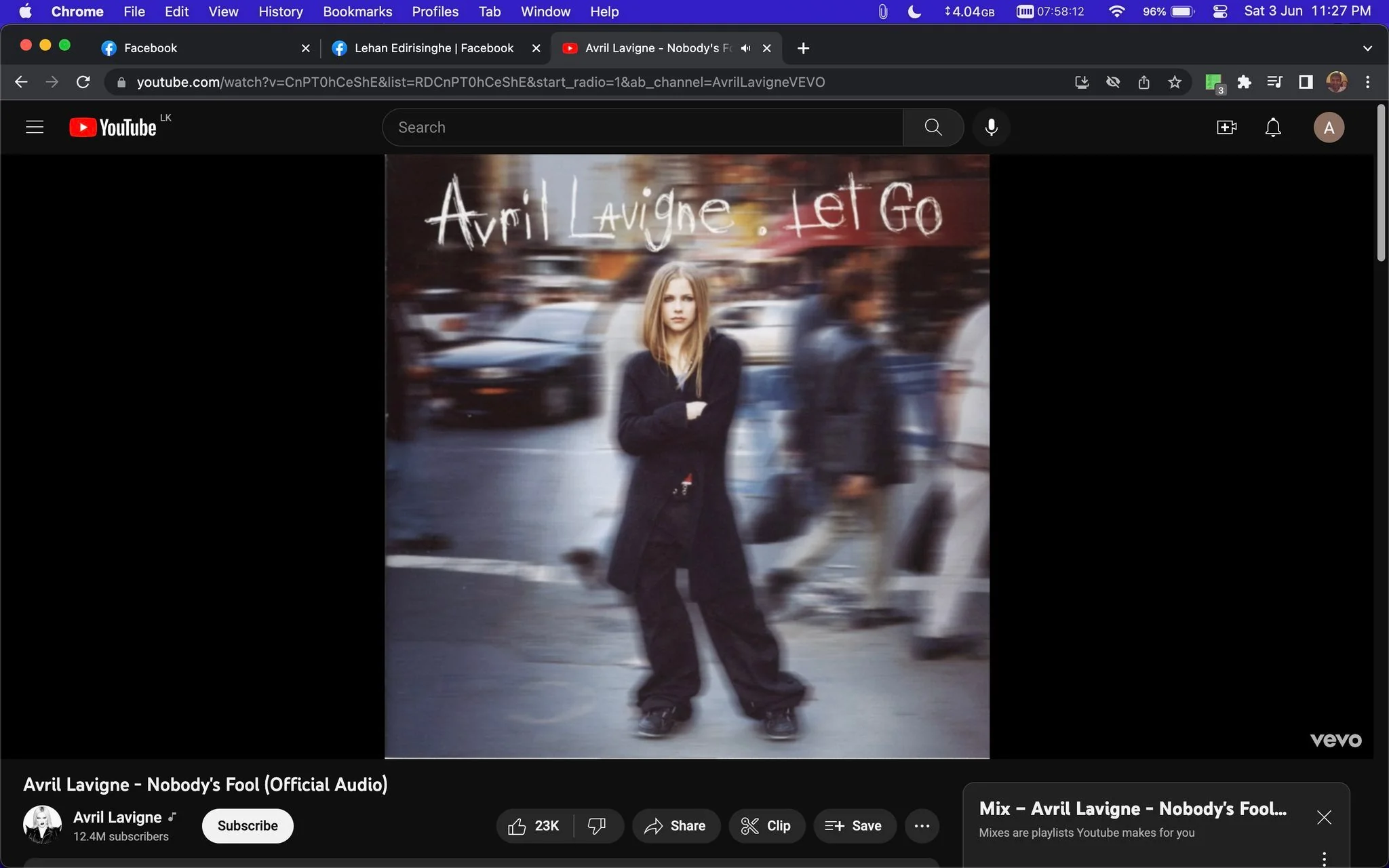Click the YouTube logo home link
Screen dimensions: 1389x868
click(113, 127)
